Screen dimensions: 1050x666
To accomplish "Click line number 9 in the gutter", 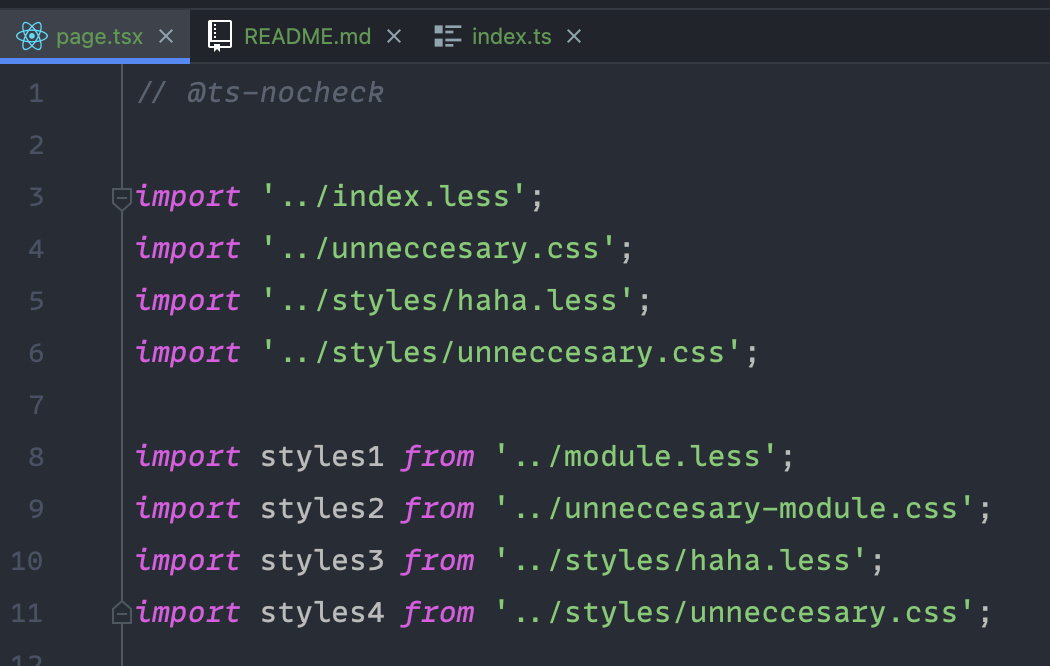I will point(36,509).
